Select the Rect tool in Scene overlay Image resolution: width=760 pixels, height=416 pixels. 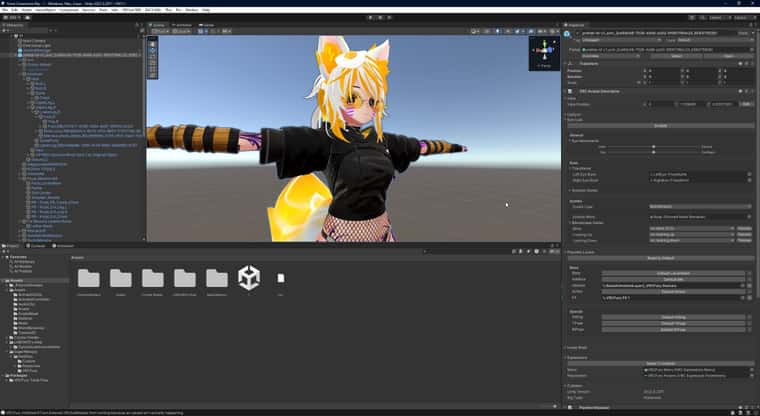click(x=153, y=69)
